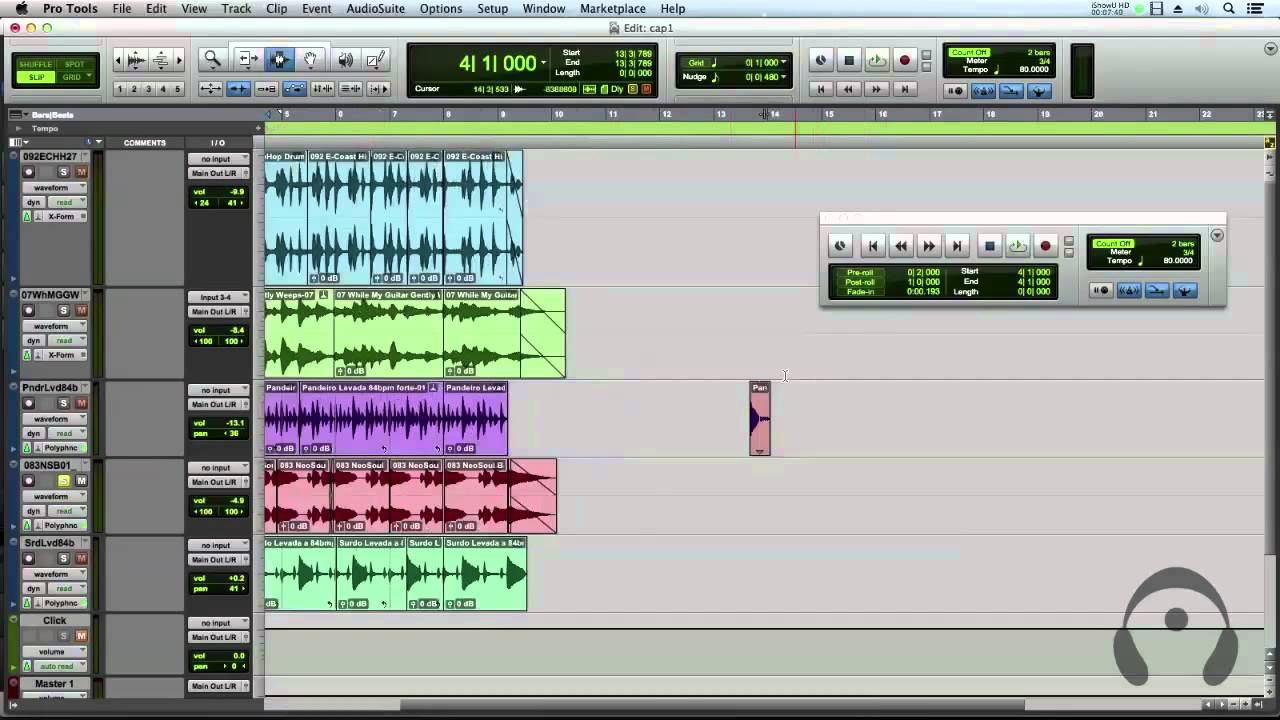Click Return to Zero in main toolbar
This screenshot has width=1280, height=720.
pos(821,89)
